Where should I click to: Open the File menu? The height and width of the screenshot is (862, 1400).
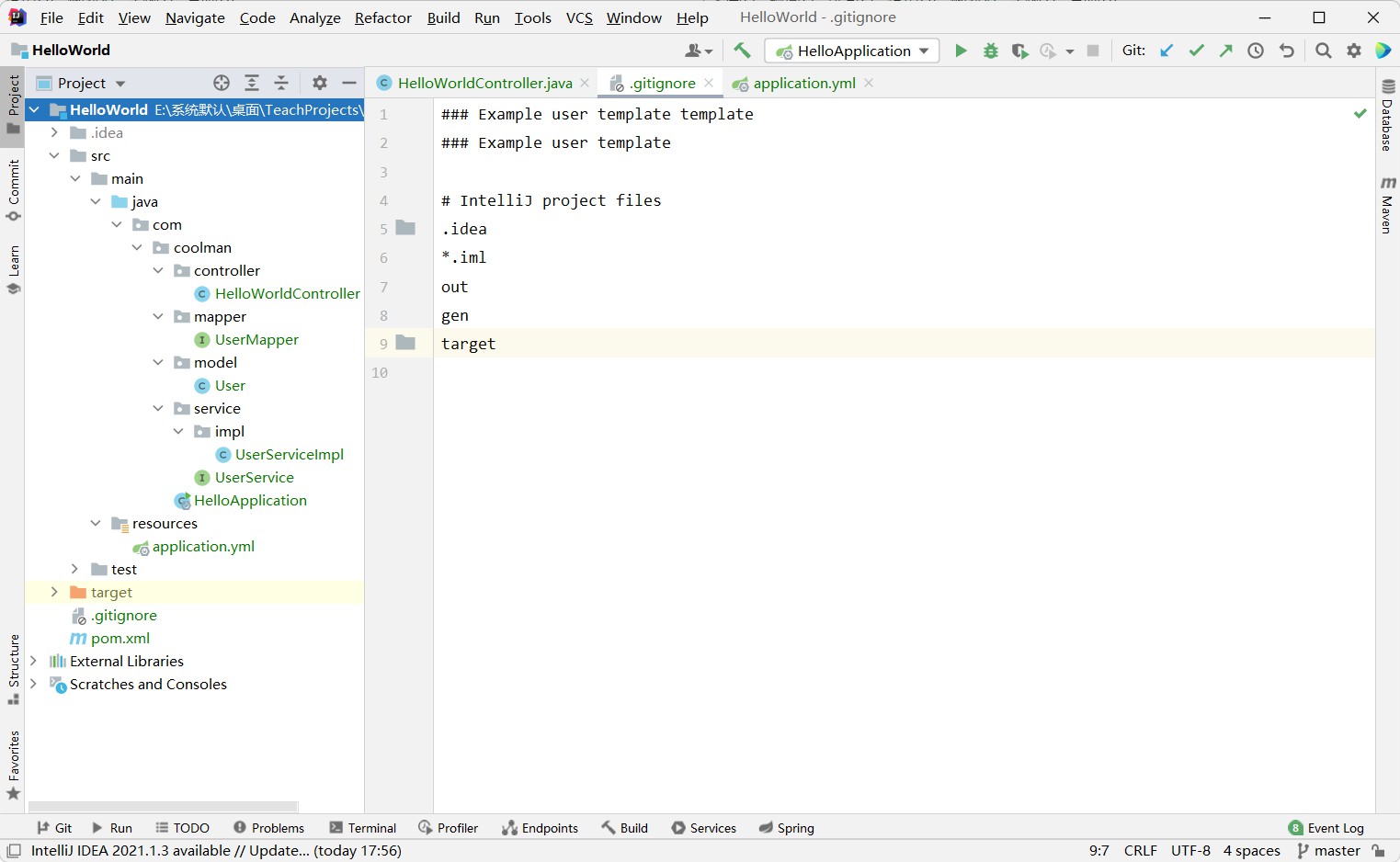coord(51,17)
